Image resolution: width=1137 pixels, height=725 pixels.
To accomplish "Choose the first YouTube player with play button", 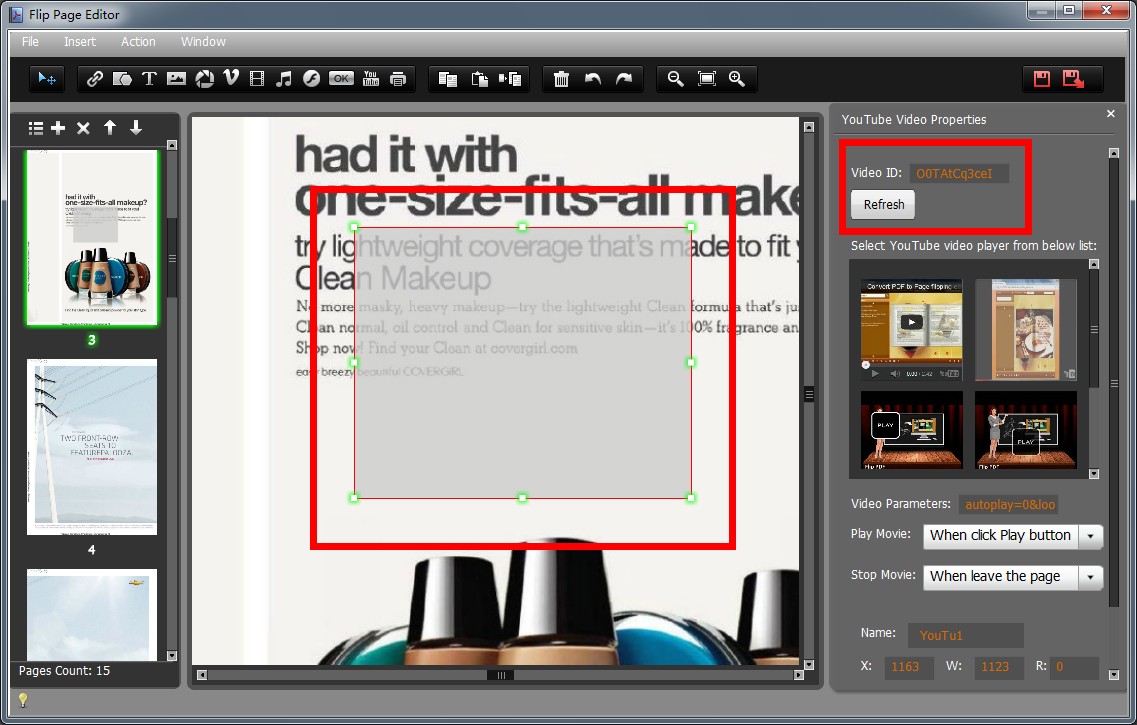I will coord(911,330).
